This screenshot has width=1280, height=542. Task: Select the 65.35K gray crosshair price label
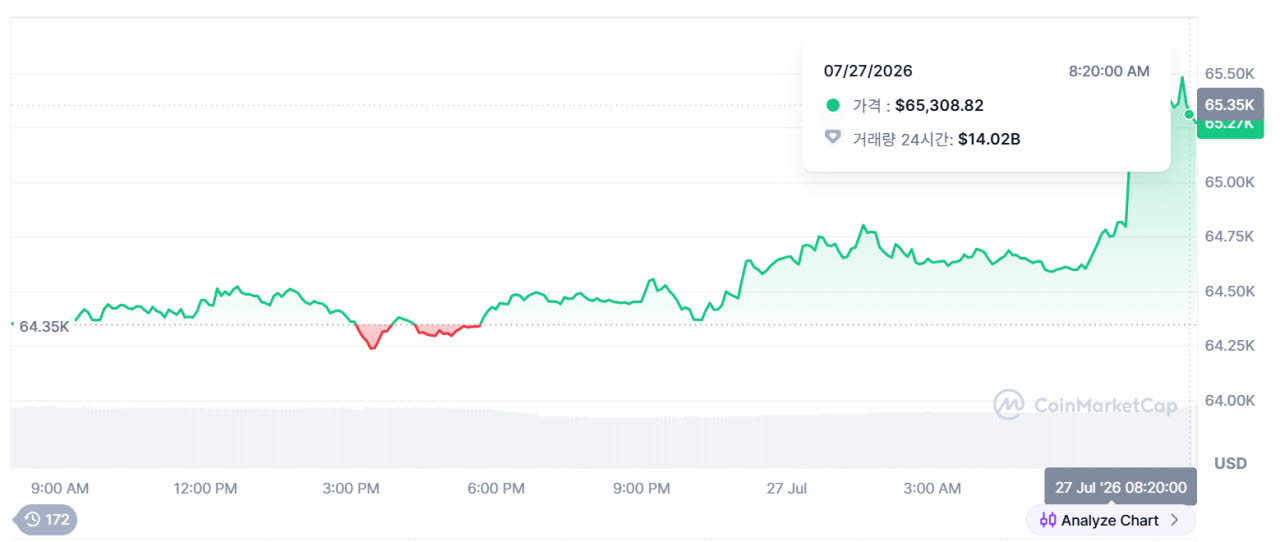1230,105
